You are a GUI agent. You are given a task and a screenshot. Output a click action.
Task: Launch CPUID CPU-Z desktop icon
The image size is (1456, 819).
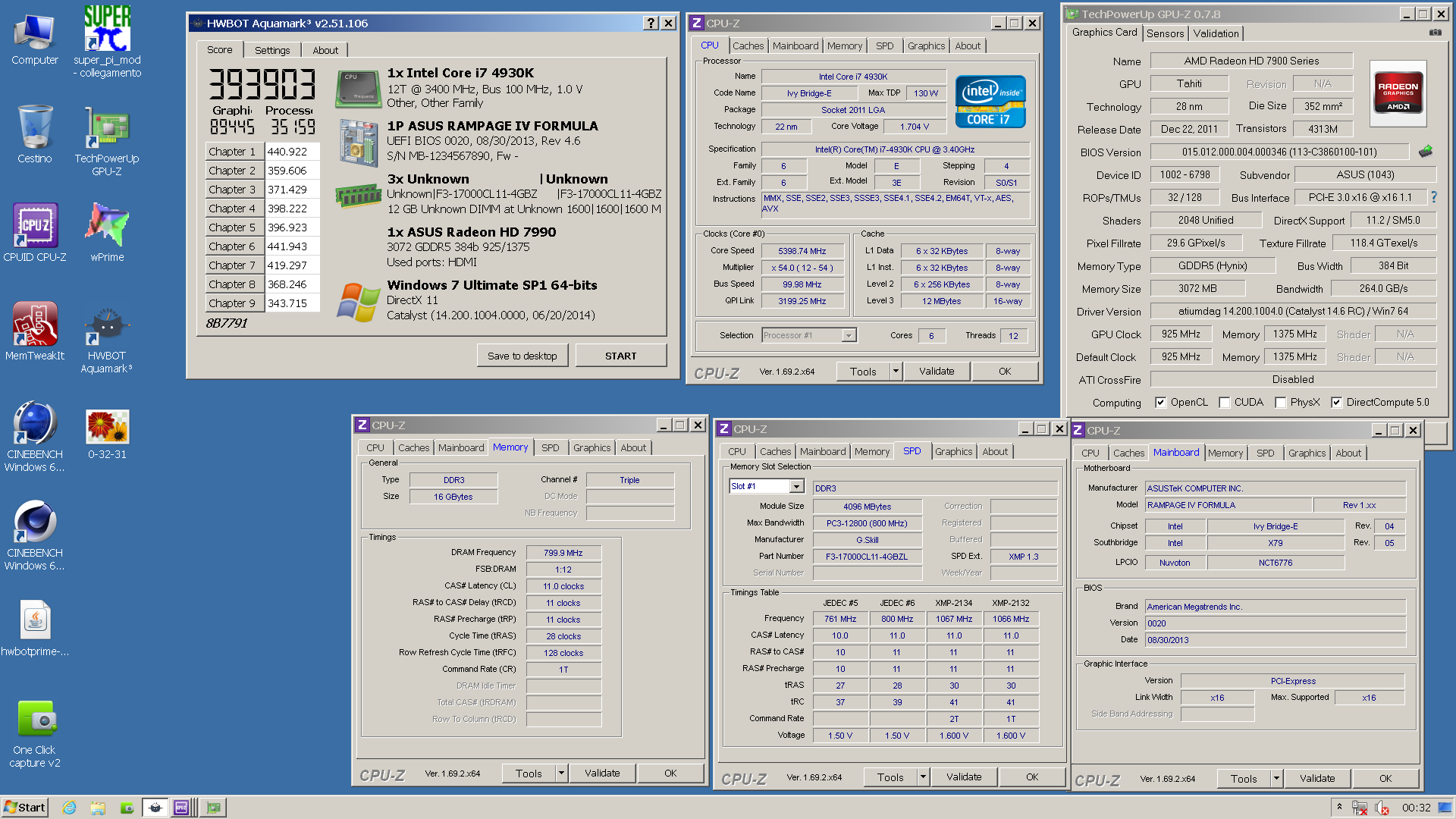(x=34, y=232)
